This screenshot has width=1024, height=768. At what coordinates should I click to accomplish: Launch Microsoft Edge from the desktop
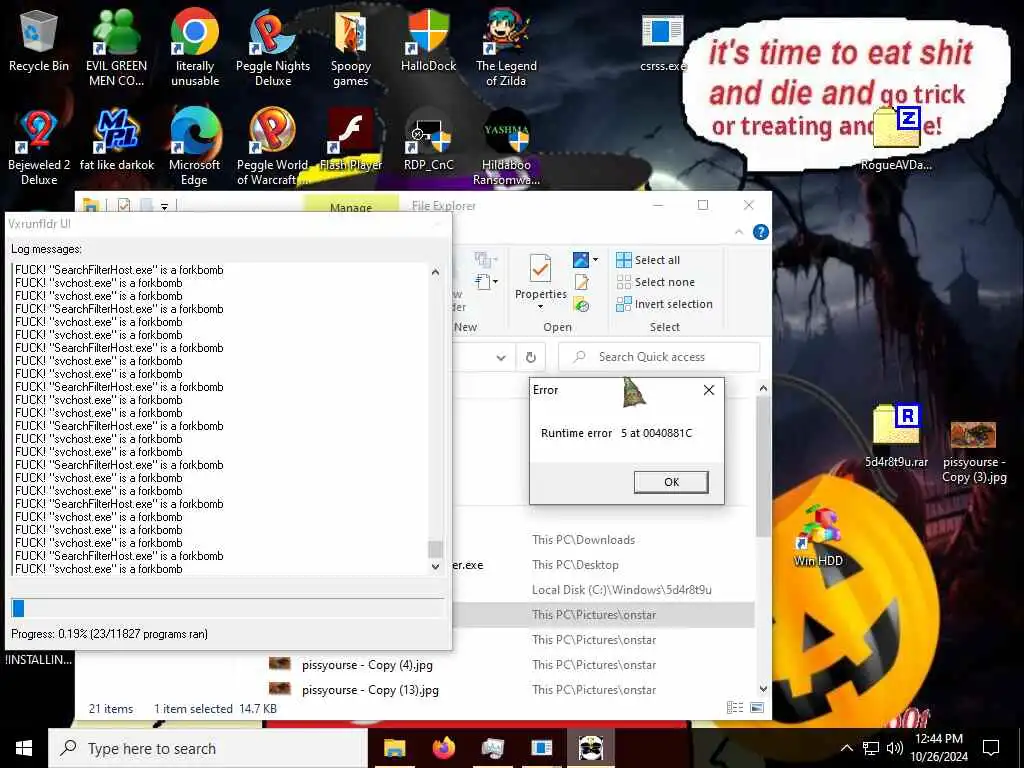coord(195,147)
